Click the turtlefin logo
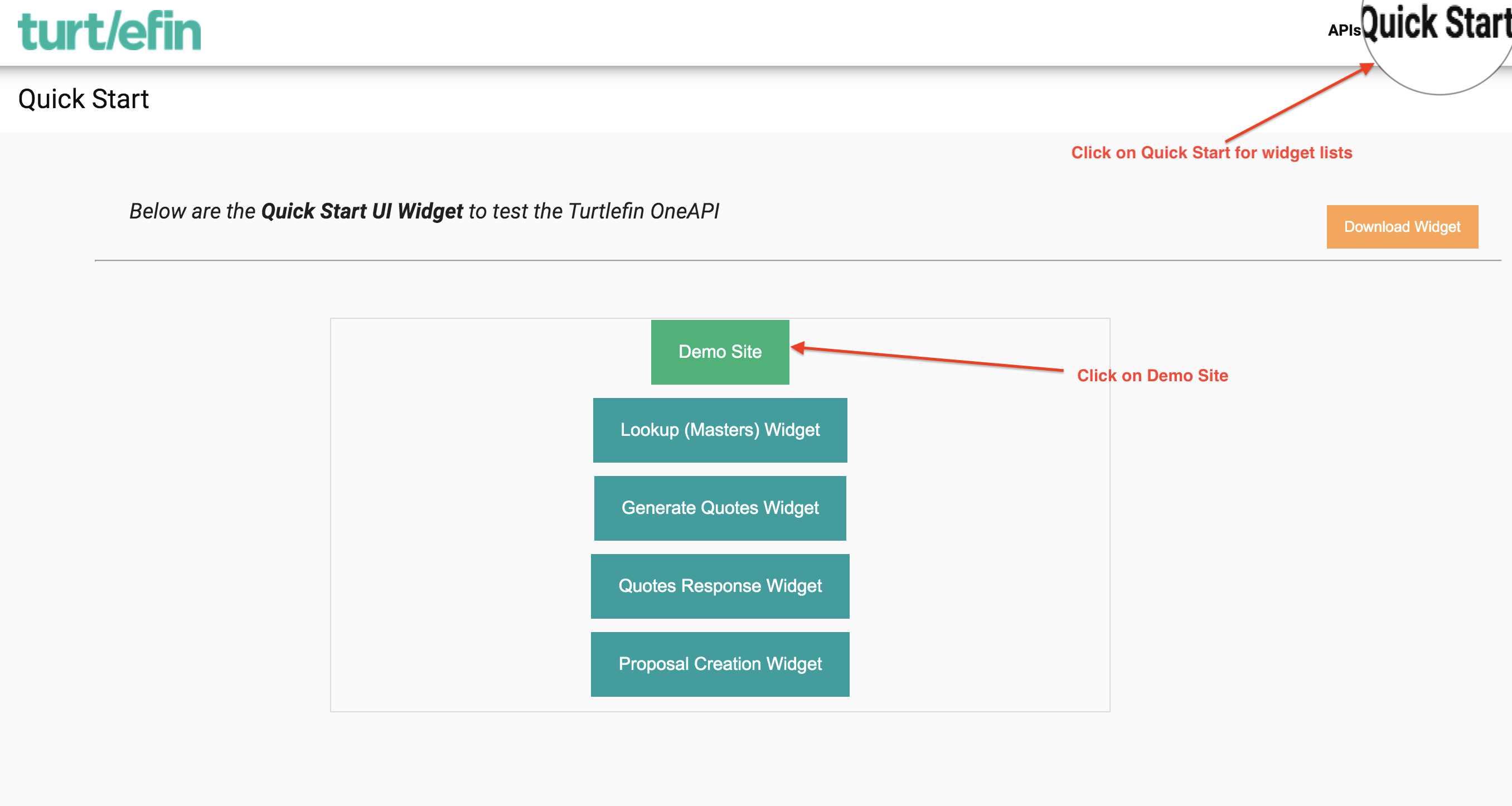 tap(109, 31)
